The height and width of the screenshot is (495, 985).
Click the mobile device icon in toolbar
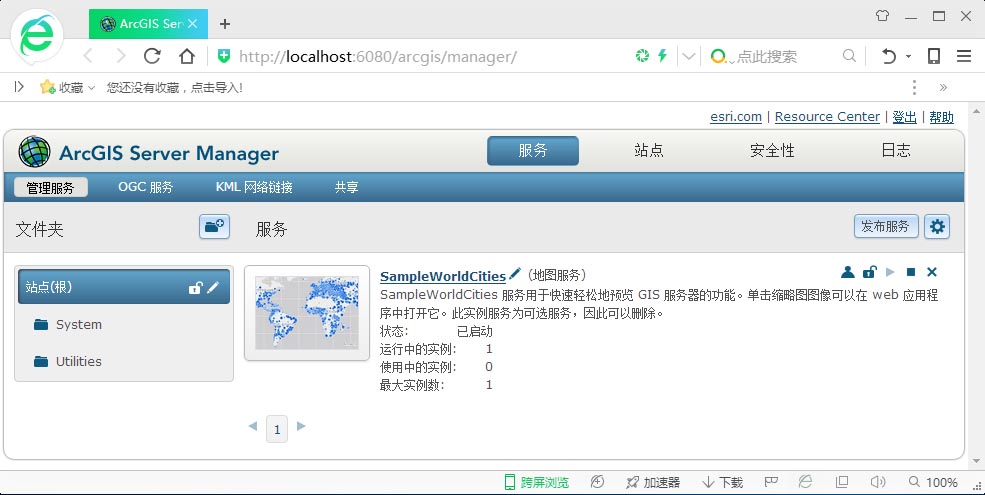pyautogui.click(x=934, y=56)
